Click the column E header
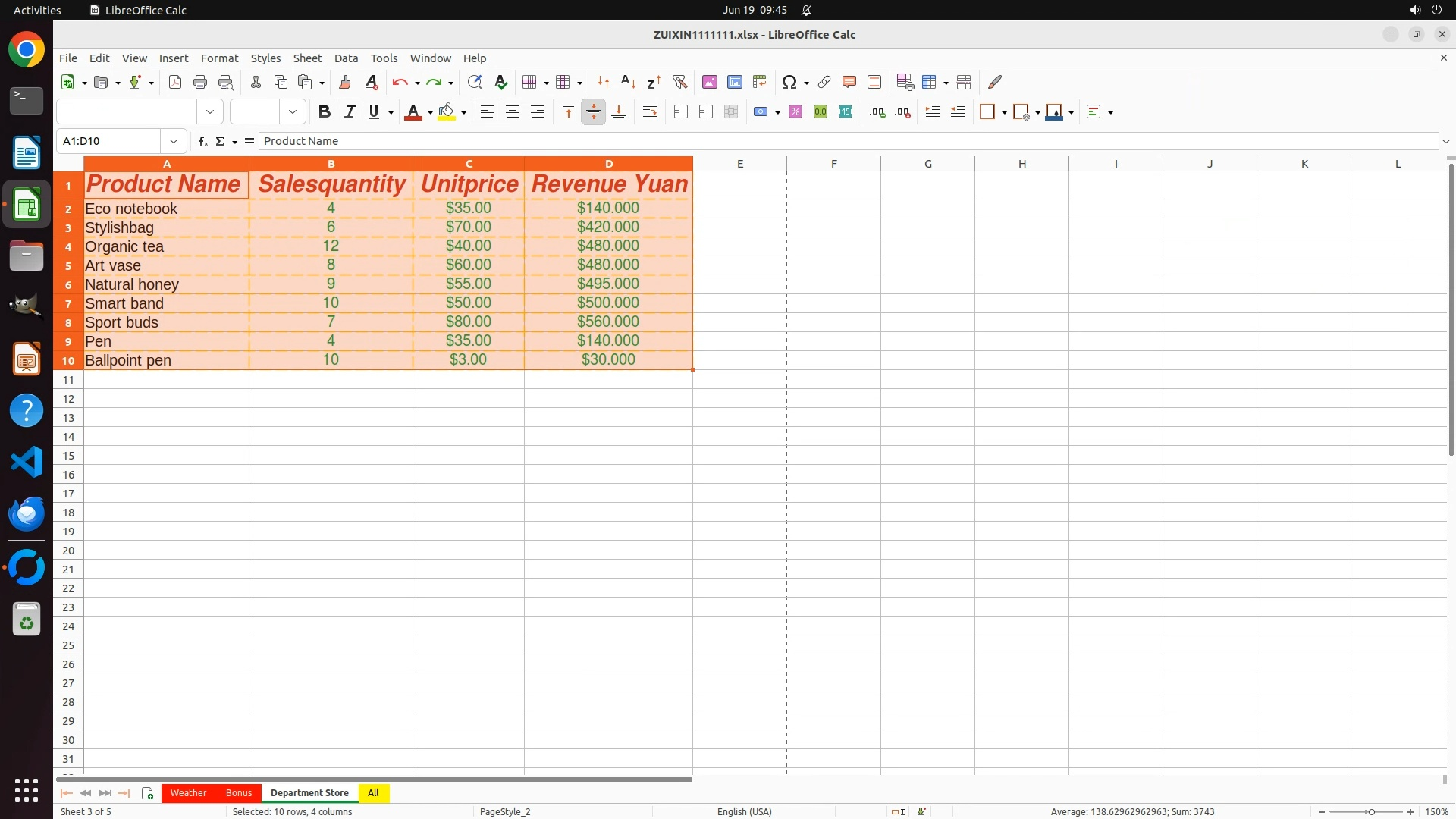The image size is (1456, 819). [x=739, y=163]
